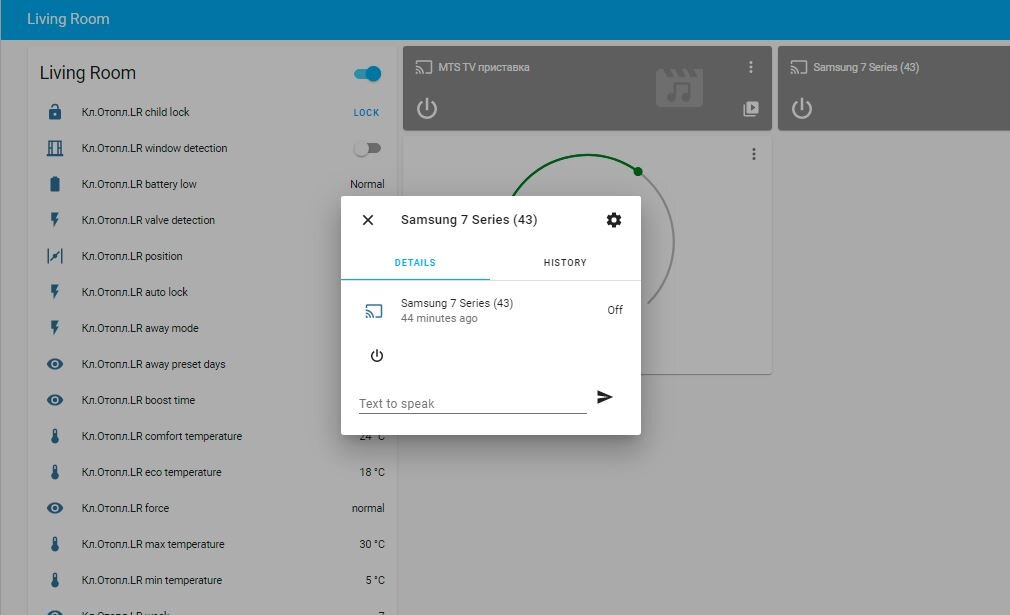This screenshot has height=615, width=1010.
Task: Click min temperature value '5 °C'
Action: point(375,580)
